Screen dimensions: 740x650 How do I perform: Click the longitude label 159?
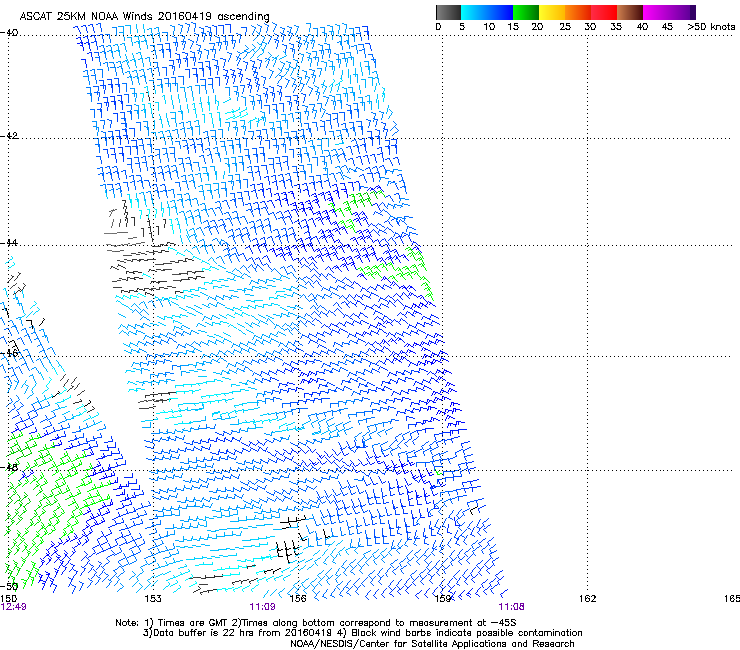[x=443, y=599]
